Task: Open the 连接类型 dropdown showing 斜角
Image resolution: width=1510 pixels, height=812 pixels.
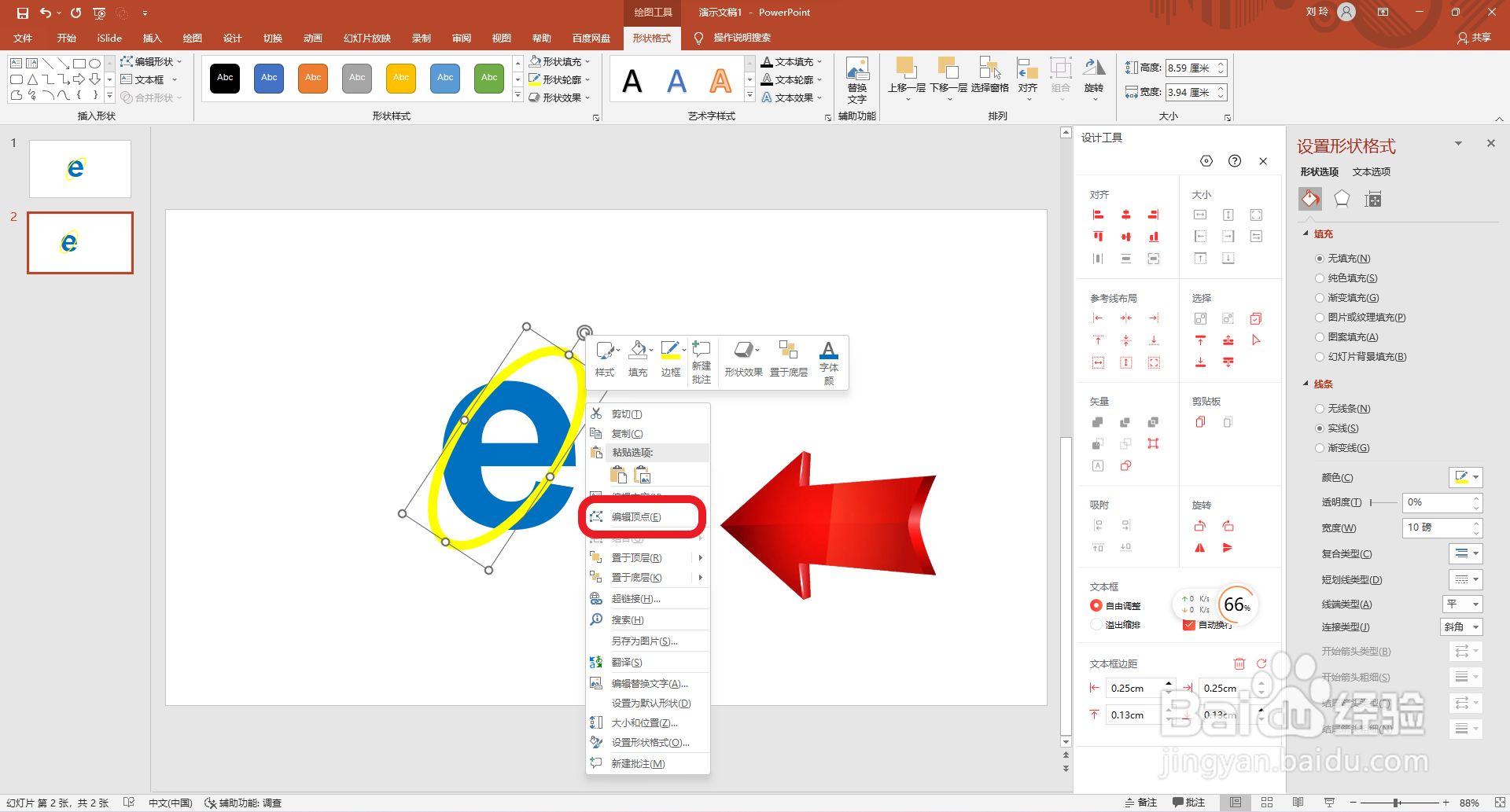Action: (x=1462, y=626)
